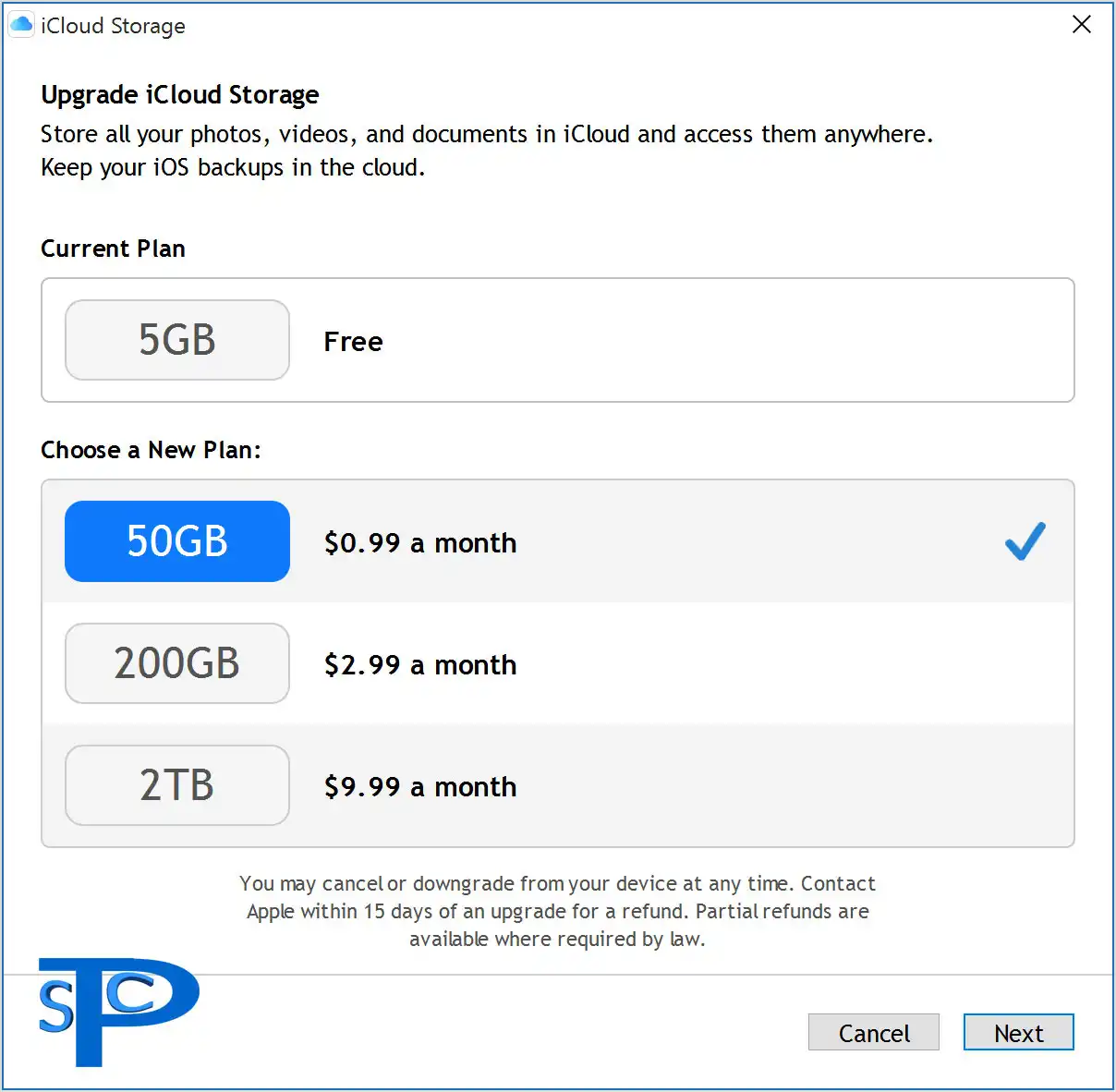1116x1092 pixels.
Task: Pick the 2TB storage plan button
Action: tap(177, 785)
